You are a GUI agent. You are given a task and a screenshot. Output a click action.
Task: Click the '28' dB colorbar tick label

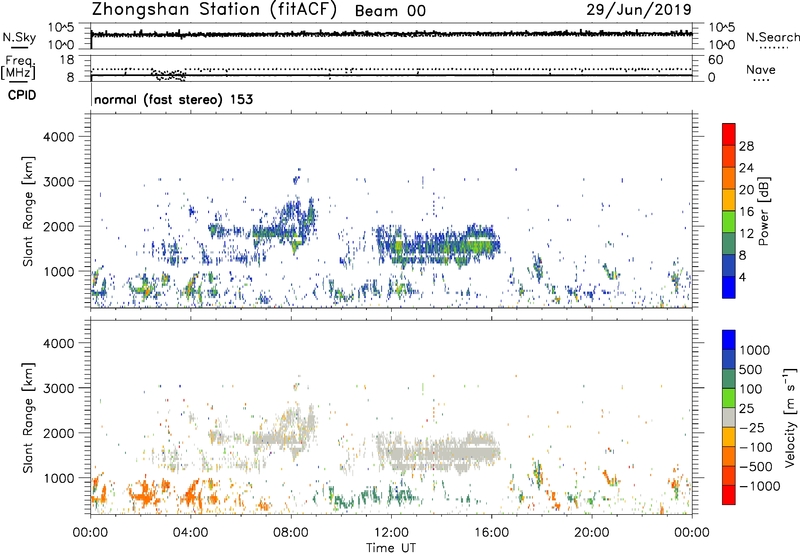click(x=746, y=146)
